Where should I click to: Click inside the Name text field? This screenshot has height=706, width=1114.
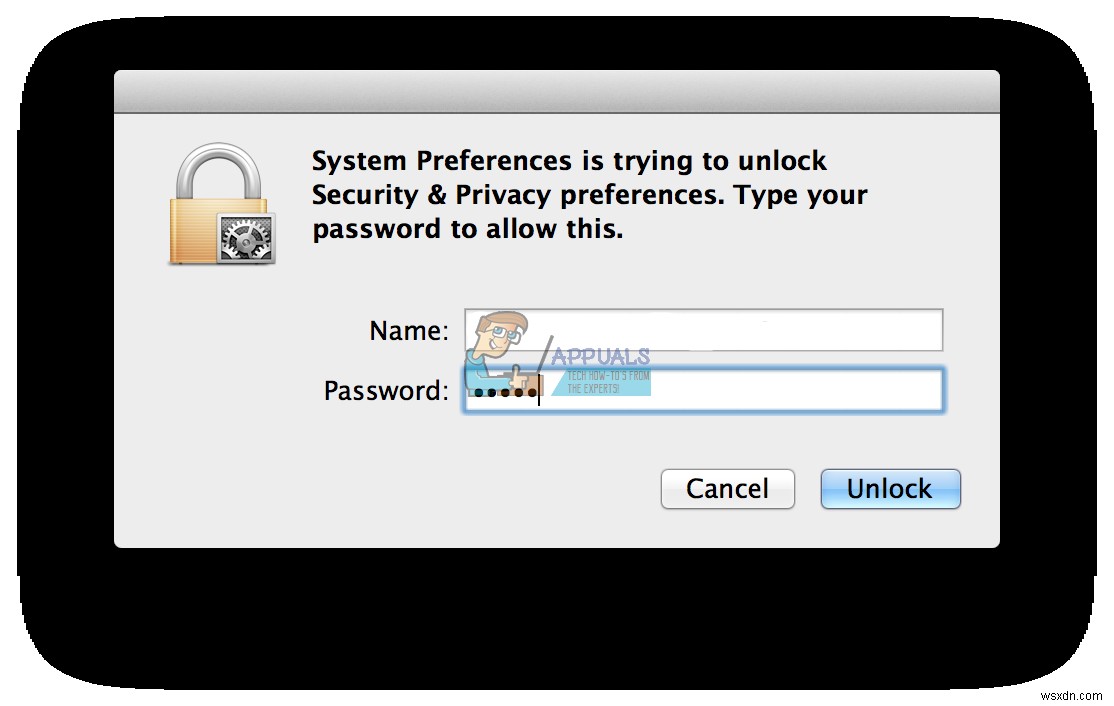(750, 330)
